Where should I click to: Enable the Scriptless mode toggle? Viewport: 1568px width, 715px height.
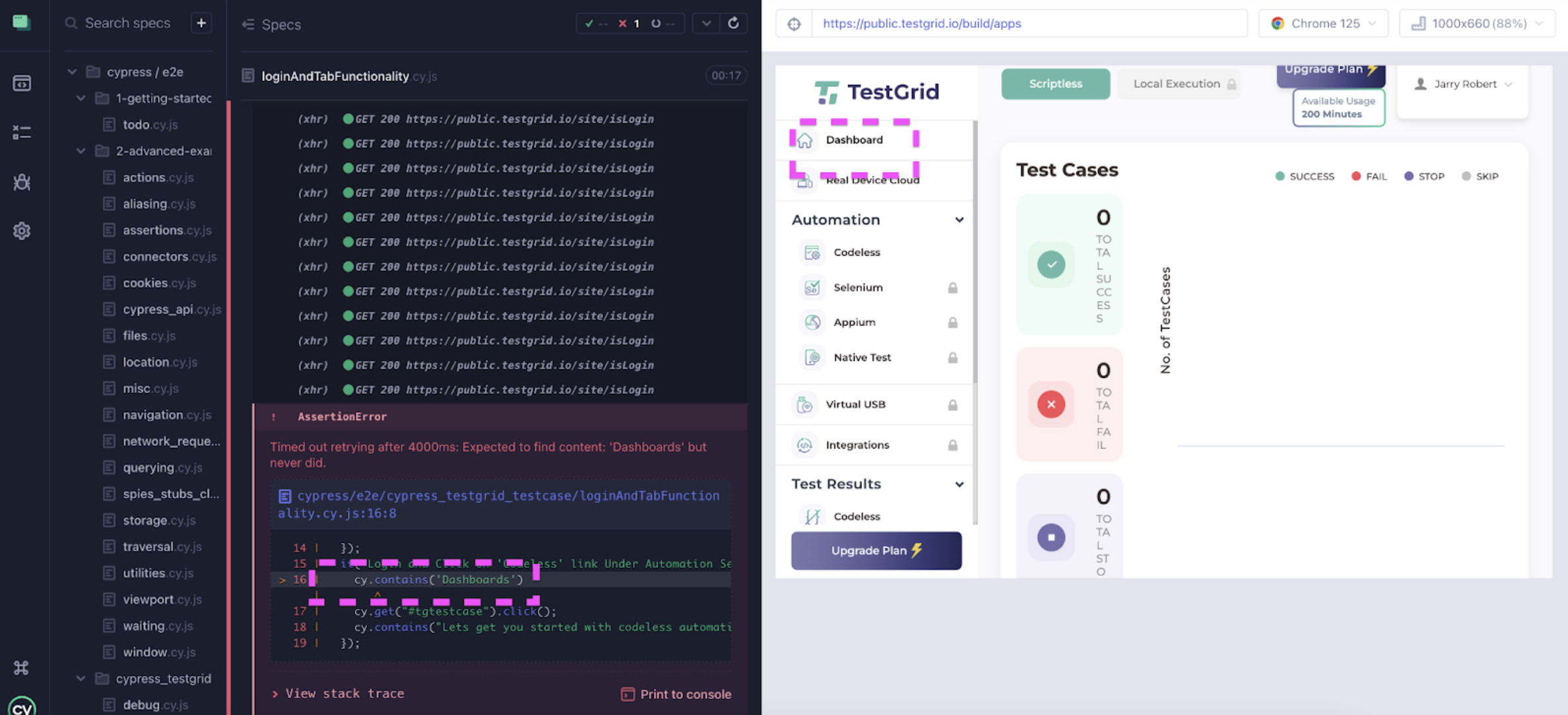(x=1055, y=84)
